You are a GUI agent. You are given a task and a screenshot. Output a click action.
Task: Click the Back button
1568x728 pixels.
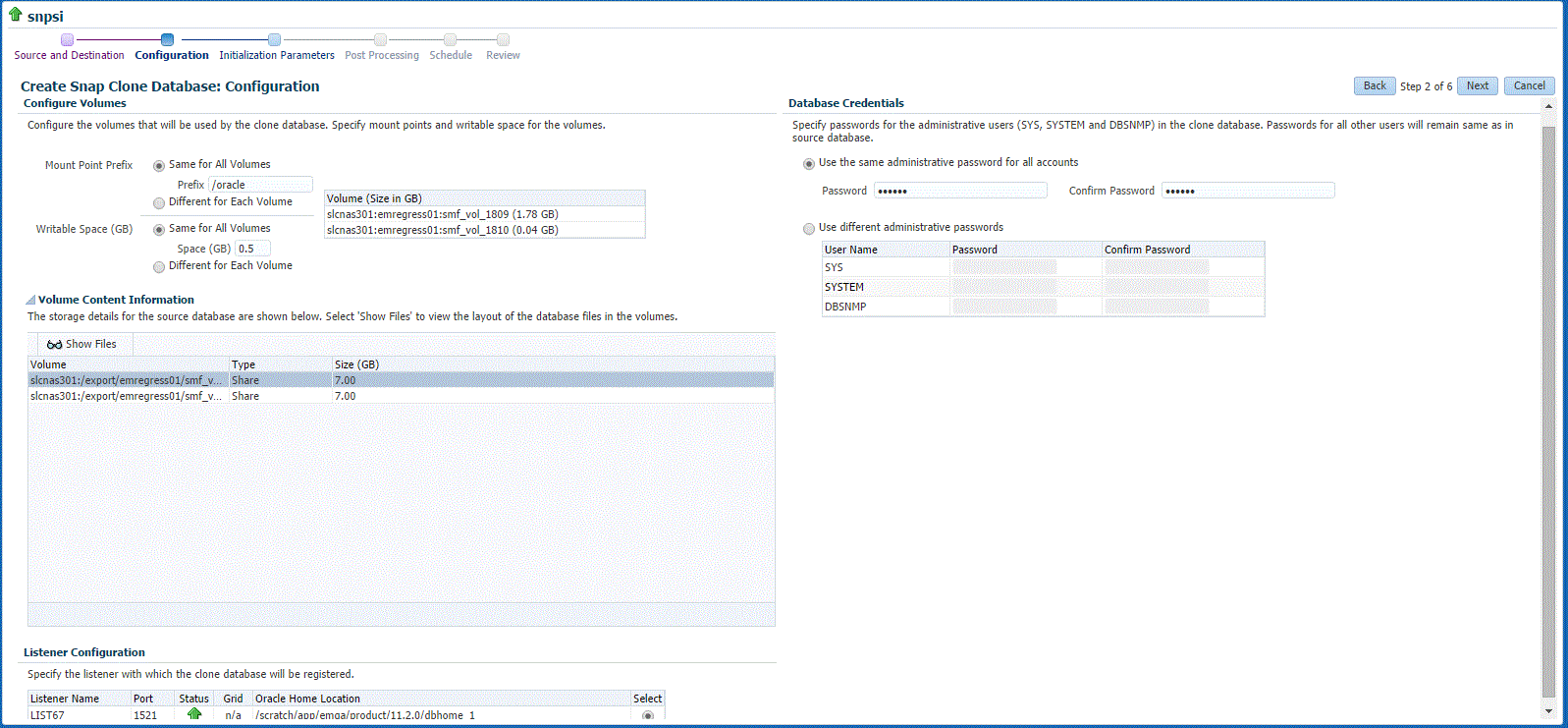click(1375, 85)
